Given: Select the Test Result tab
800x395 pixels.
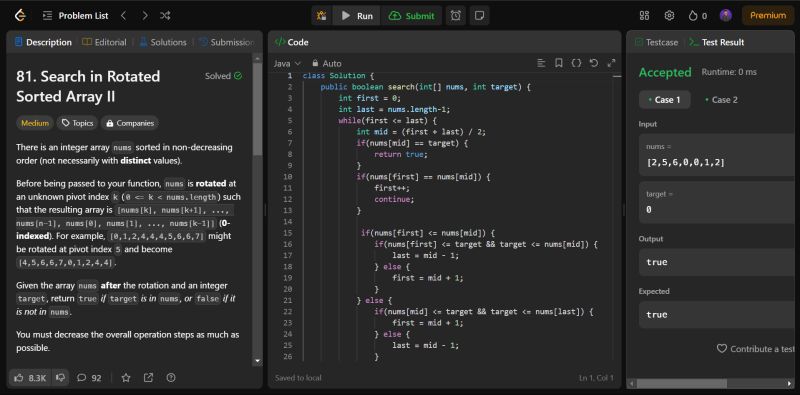Looking at the screenshot, I should click(x=716, y=42).
